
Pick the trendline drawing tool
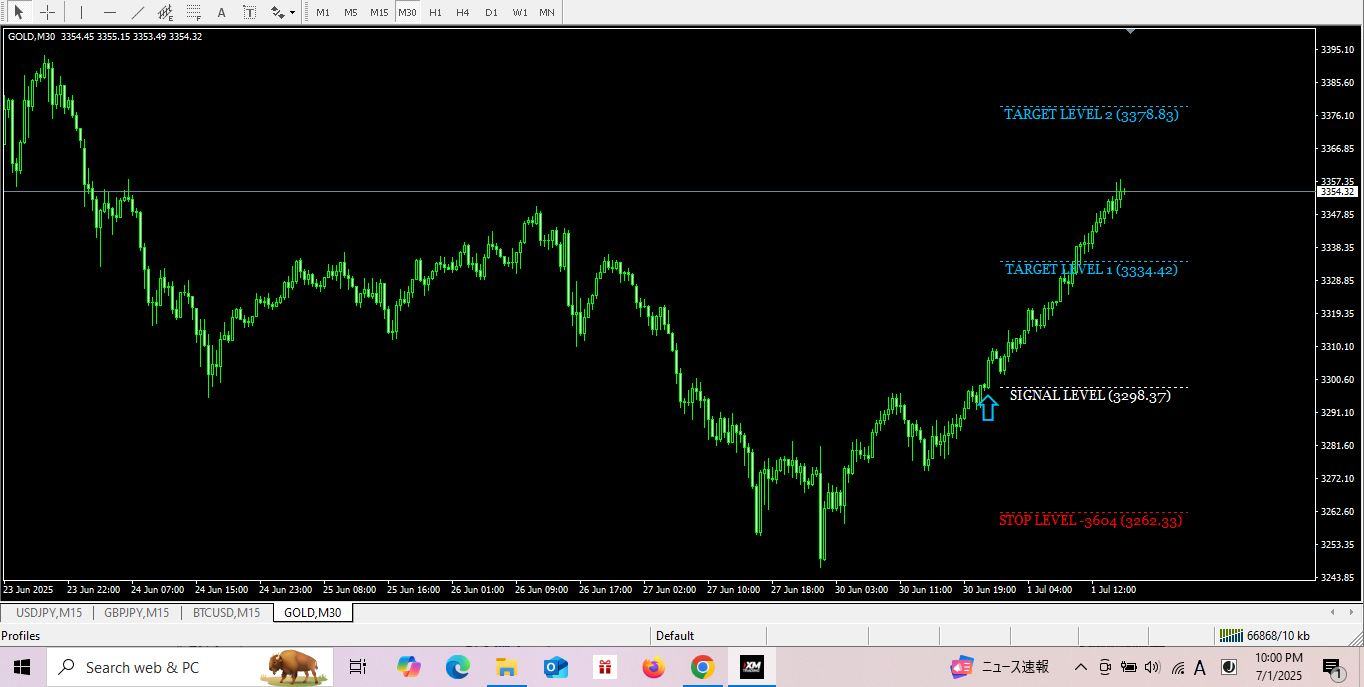(137, 12)
